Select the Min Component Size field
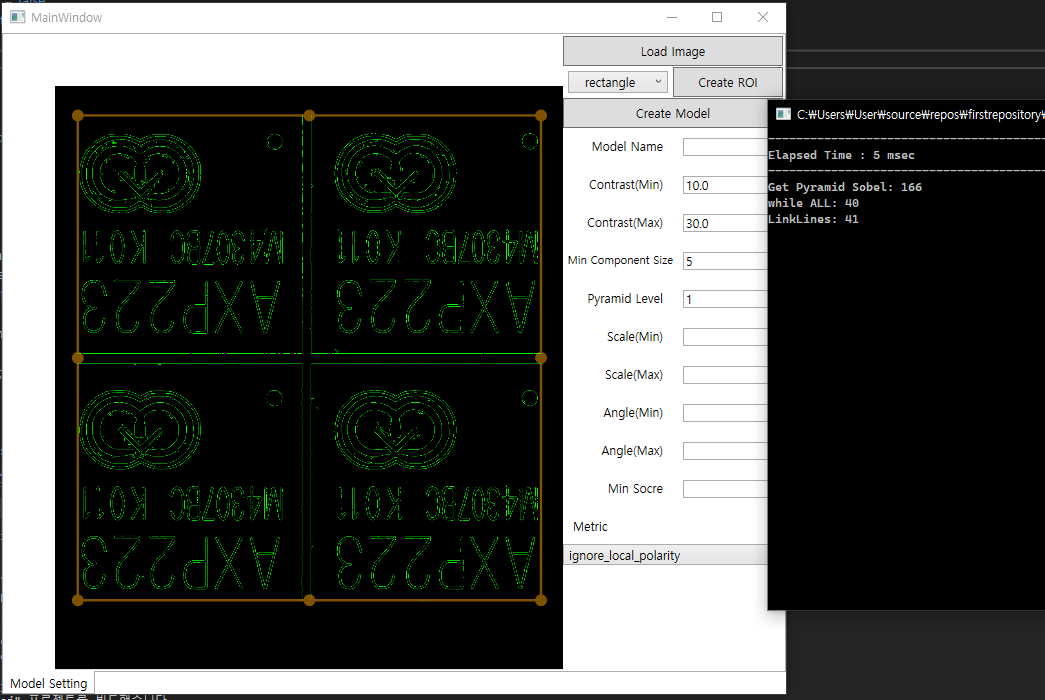The height and width of the screenshot is (700, 1045). (x=725, y=261)
